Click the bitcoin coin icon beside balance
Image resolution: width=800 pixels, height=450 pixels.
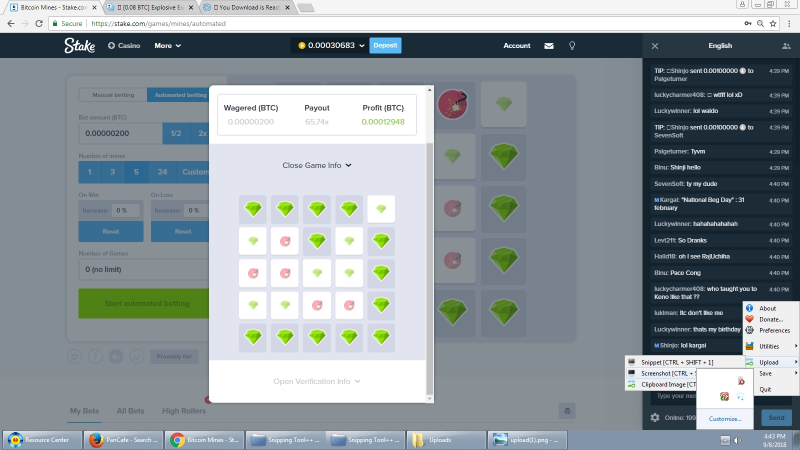pos(302,45)
